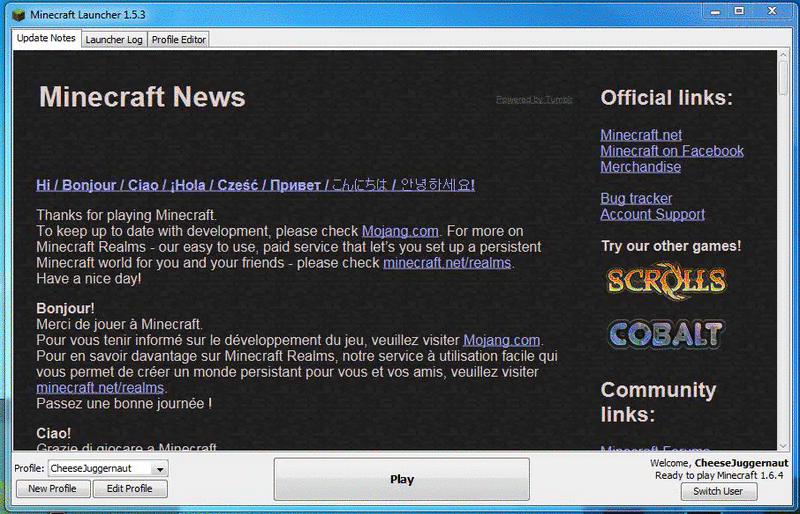Viewport: 800px width, 514px height.
Task: Click the Minecraft News heading
Action: pyautogui.click(x=142, y=96)
